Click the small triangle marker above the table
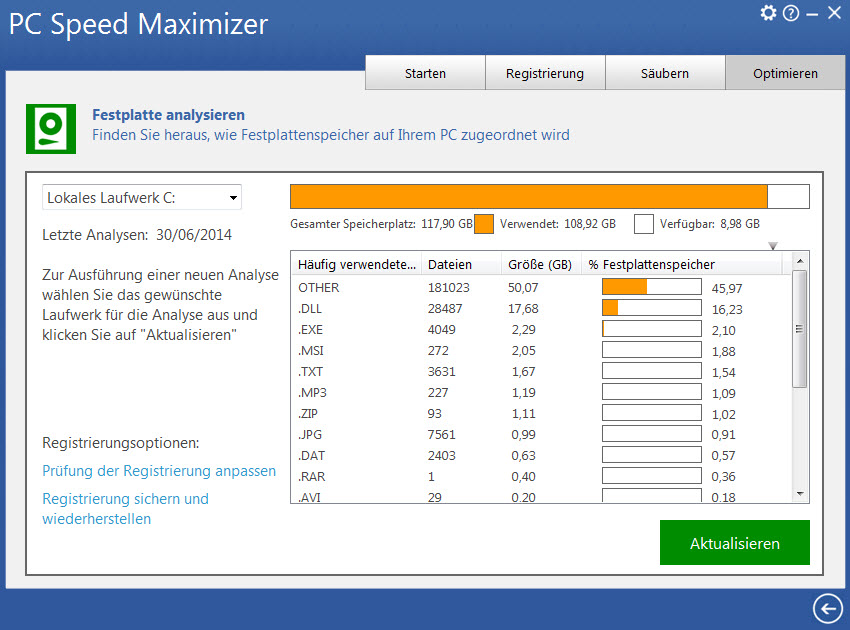Screen dimensions: 850x630 tap(773, 246)
